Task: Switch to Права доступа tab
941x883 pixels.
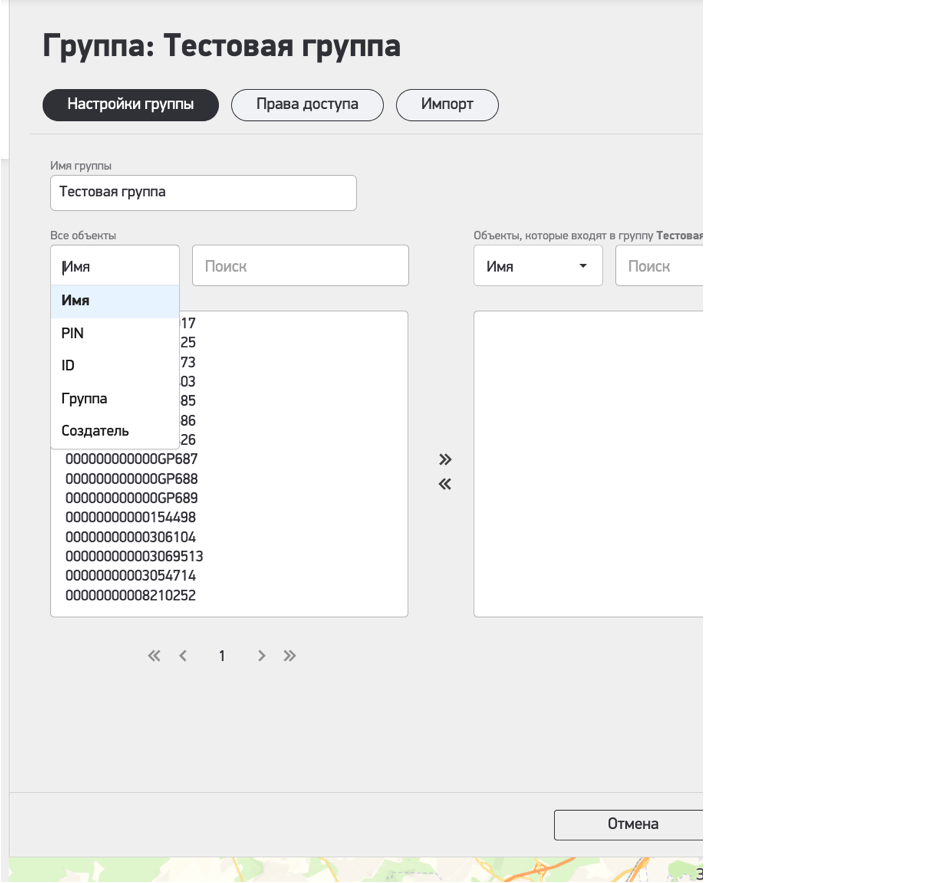Action: 307,105
